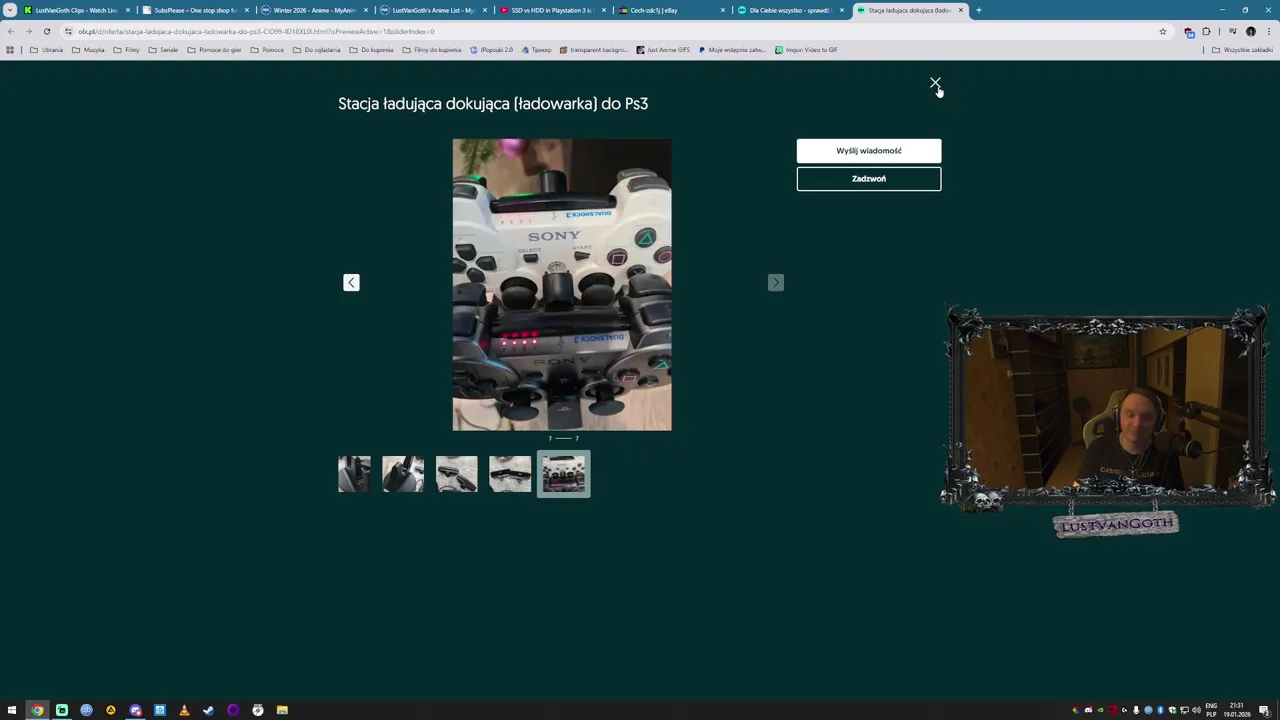Open the Chrome tab search dropdown
Screen dimensions: 1280x720
point(10,10)
